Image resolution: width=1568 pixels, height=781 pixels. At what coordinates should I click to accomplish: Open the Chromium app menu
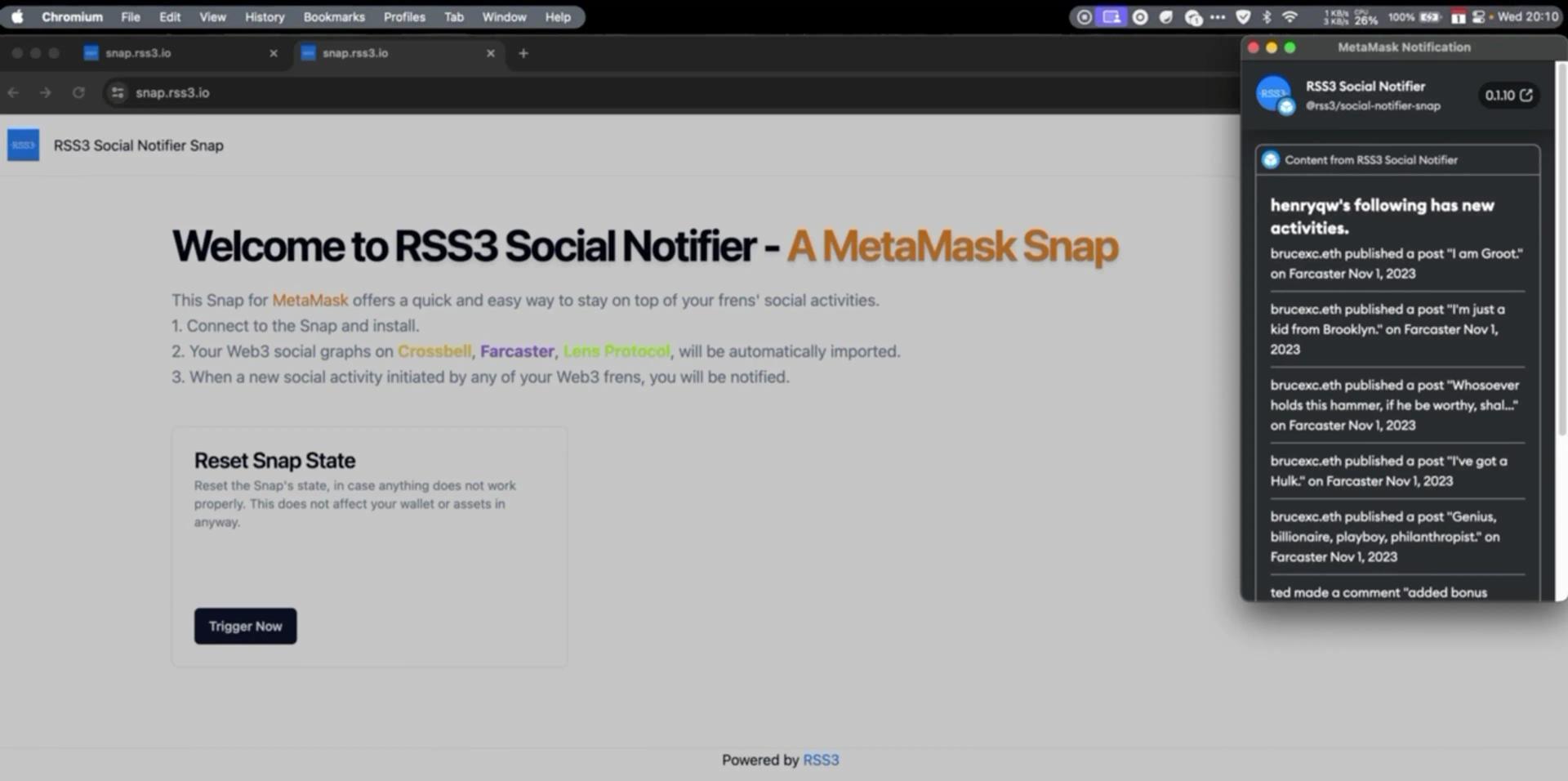click(72, 16)
